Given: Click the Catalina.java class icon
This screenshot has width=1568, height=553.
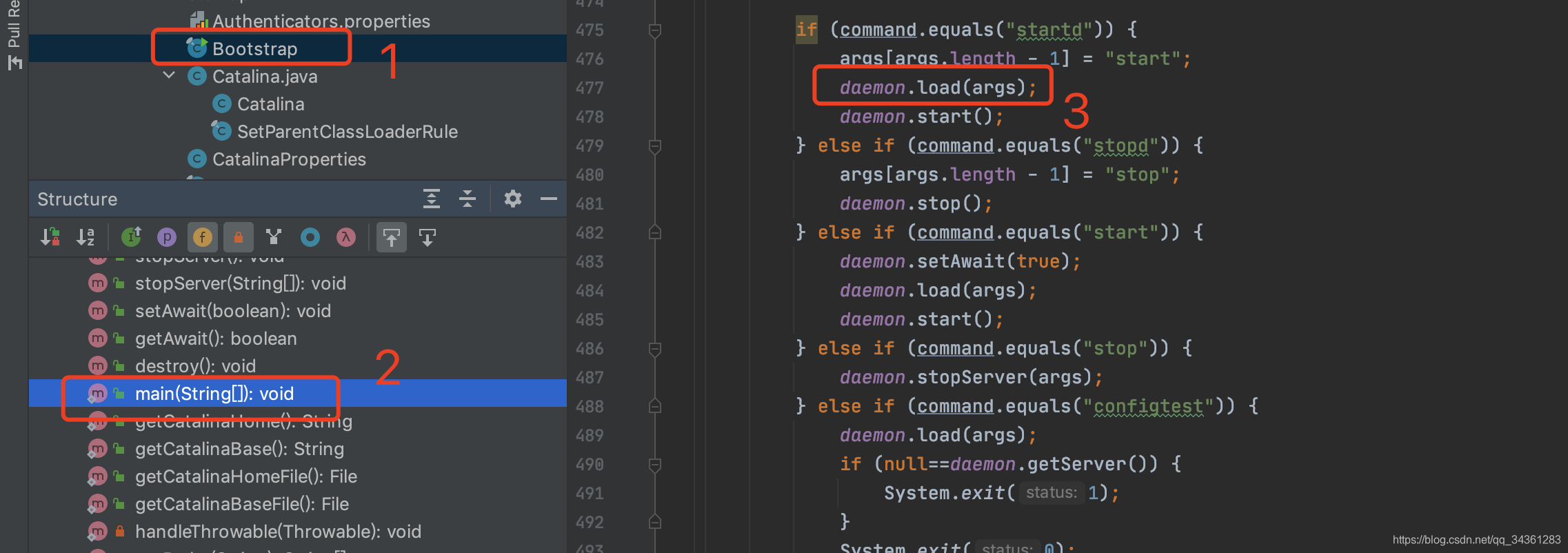Looking at the screenshot, I should 197,76.
